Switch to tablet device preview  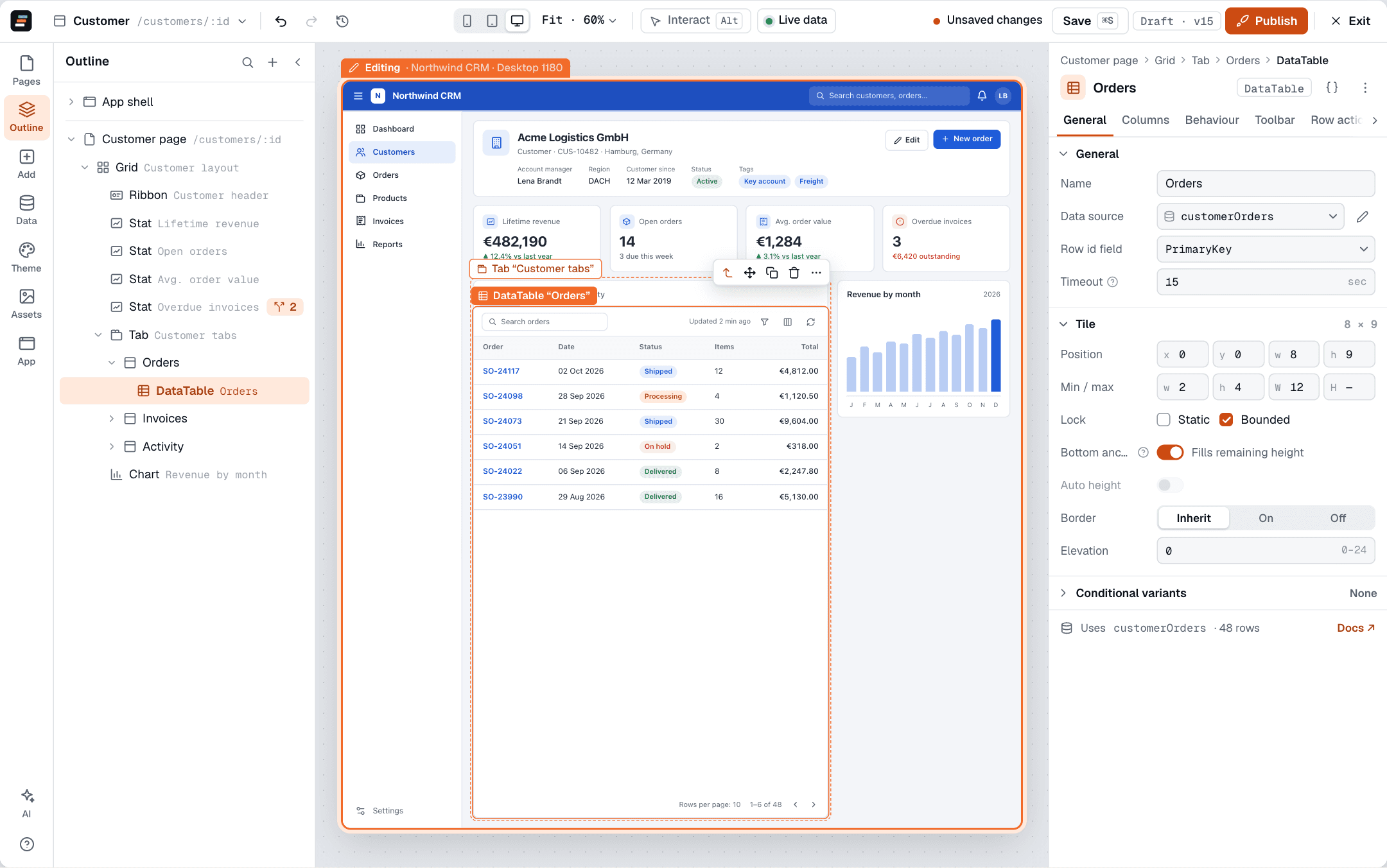[x=492, y=21]
